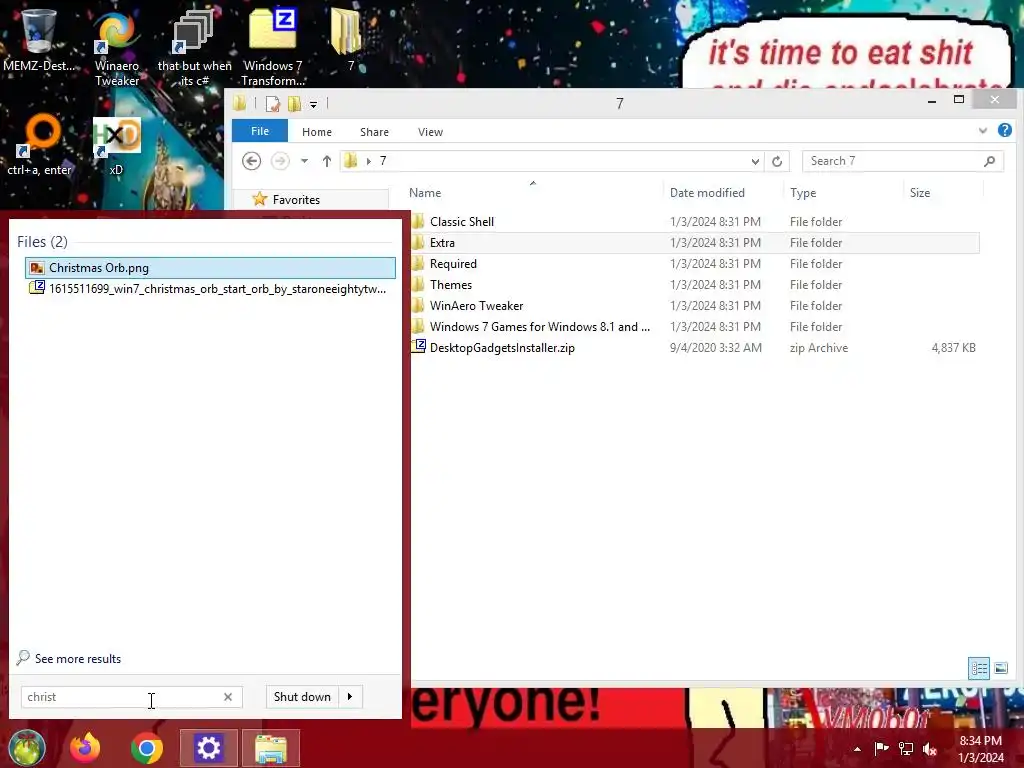Open Christmas Orb.png search result
Image resolution: width=1024 pixels, height=768 pixels.
tap(210, 268)
